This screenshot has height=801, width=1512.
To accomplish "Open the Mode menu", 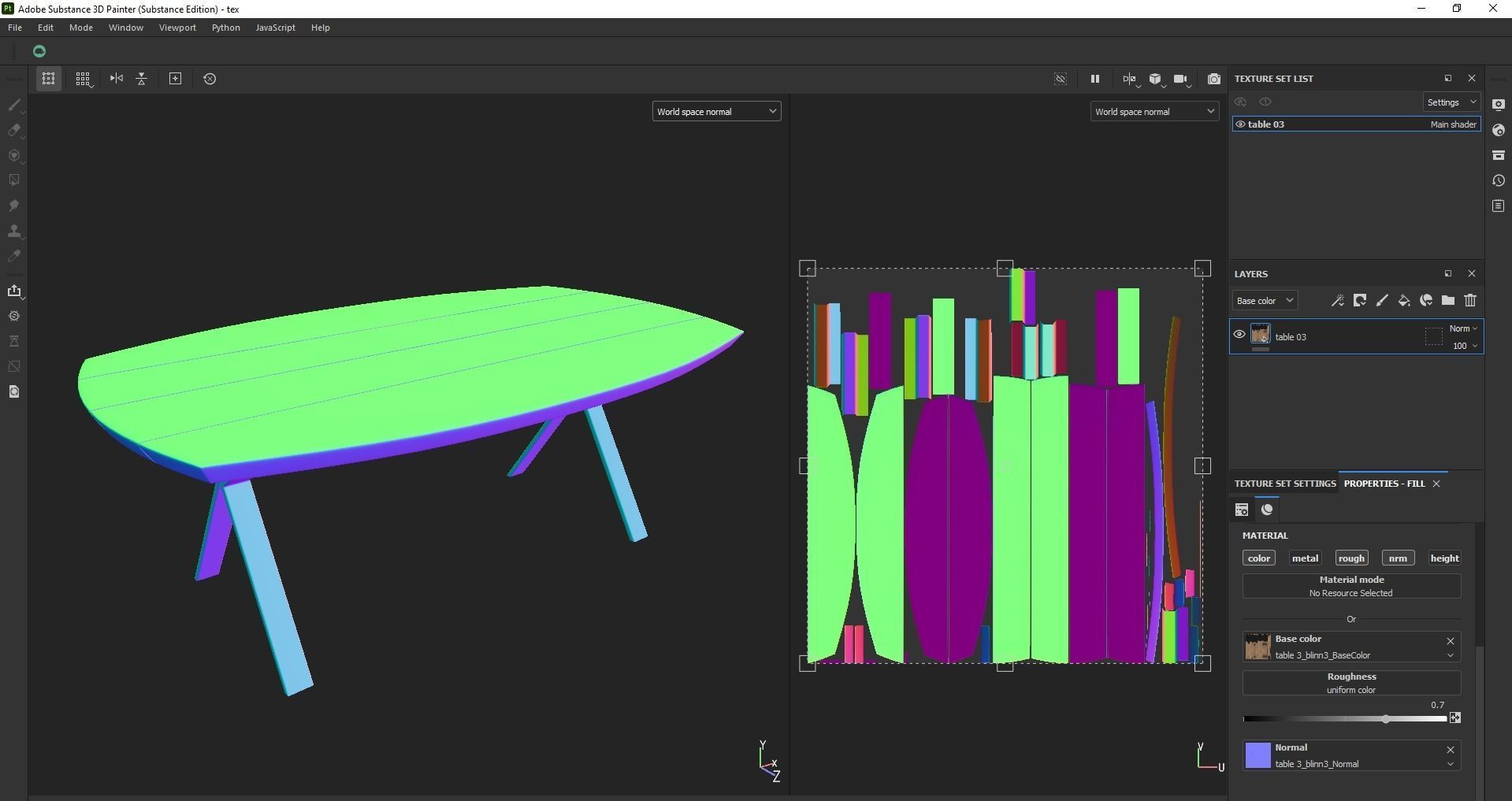I will click(81, 28).
